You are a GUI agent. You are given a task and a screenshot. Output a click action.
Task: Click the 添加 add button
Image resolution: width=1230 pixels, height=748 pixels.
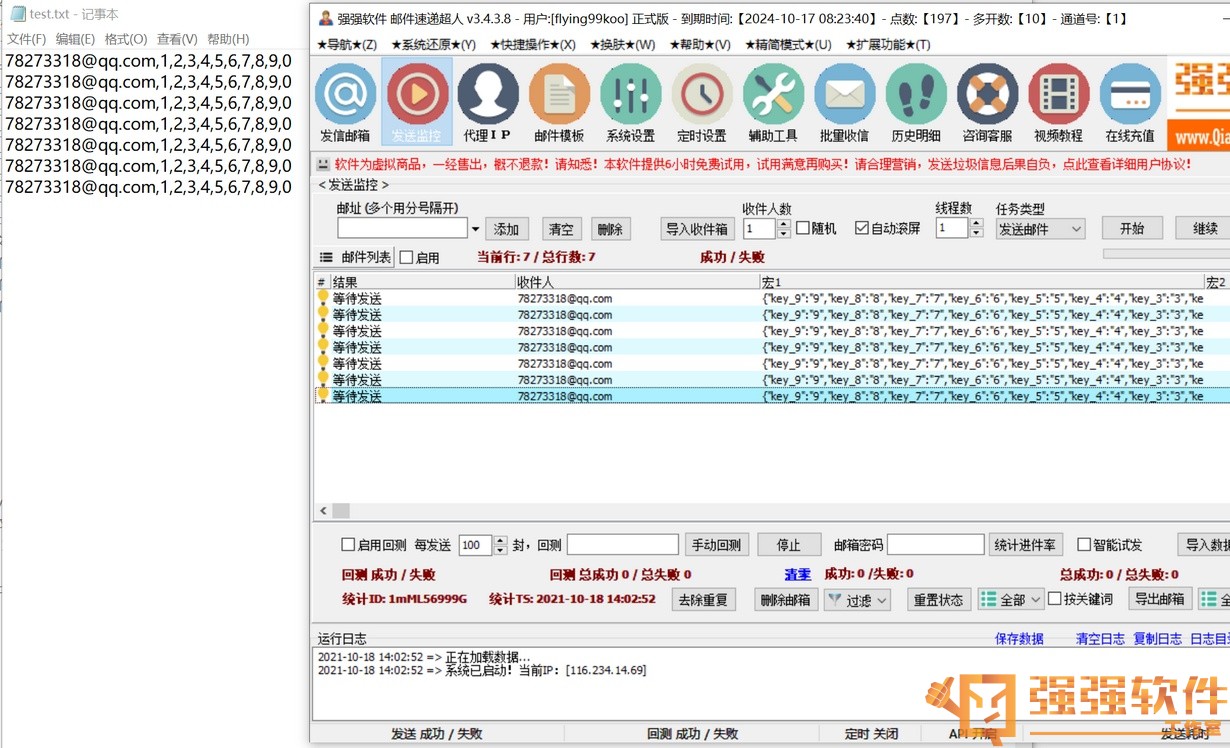[507, 229]
